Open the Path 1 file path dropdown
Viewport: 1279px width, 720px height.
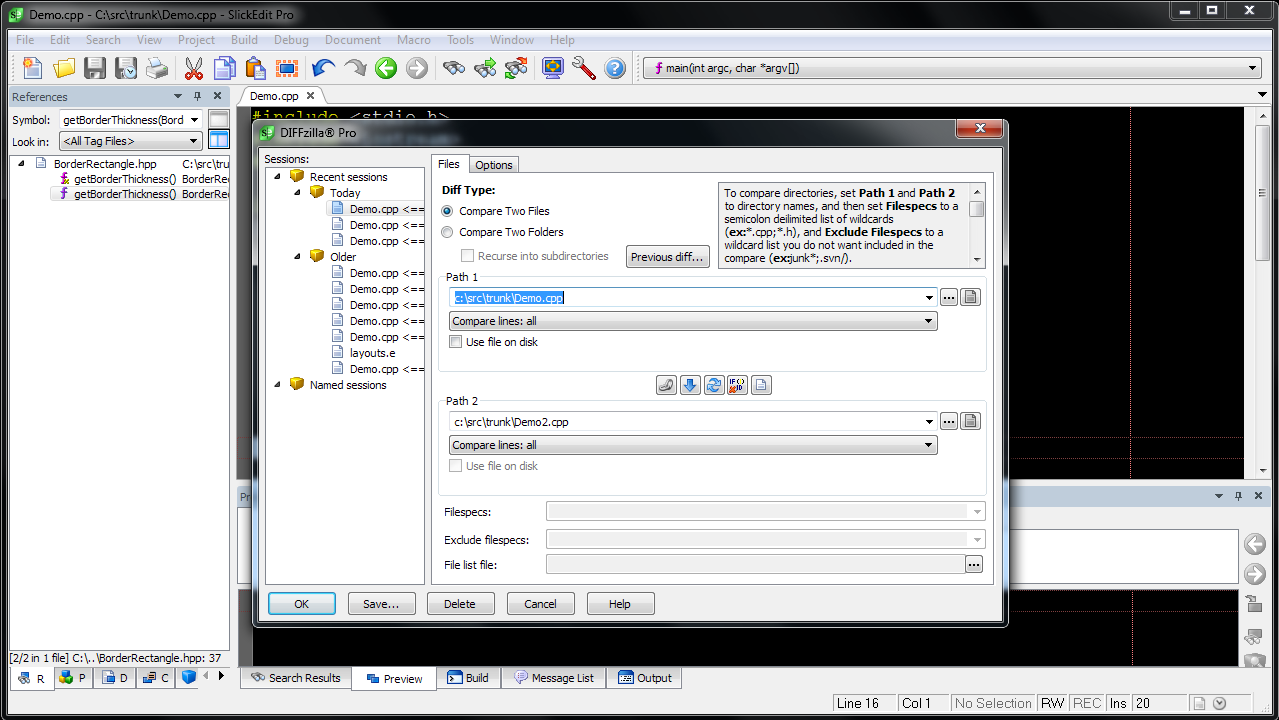[930, 297]
